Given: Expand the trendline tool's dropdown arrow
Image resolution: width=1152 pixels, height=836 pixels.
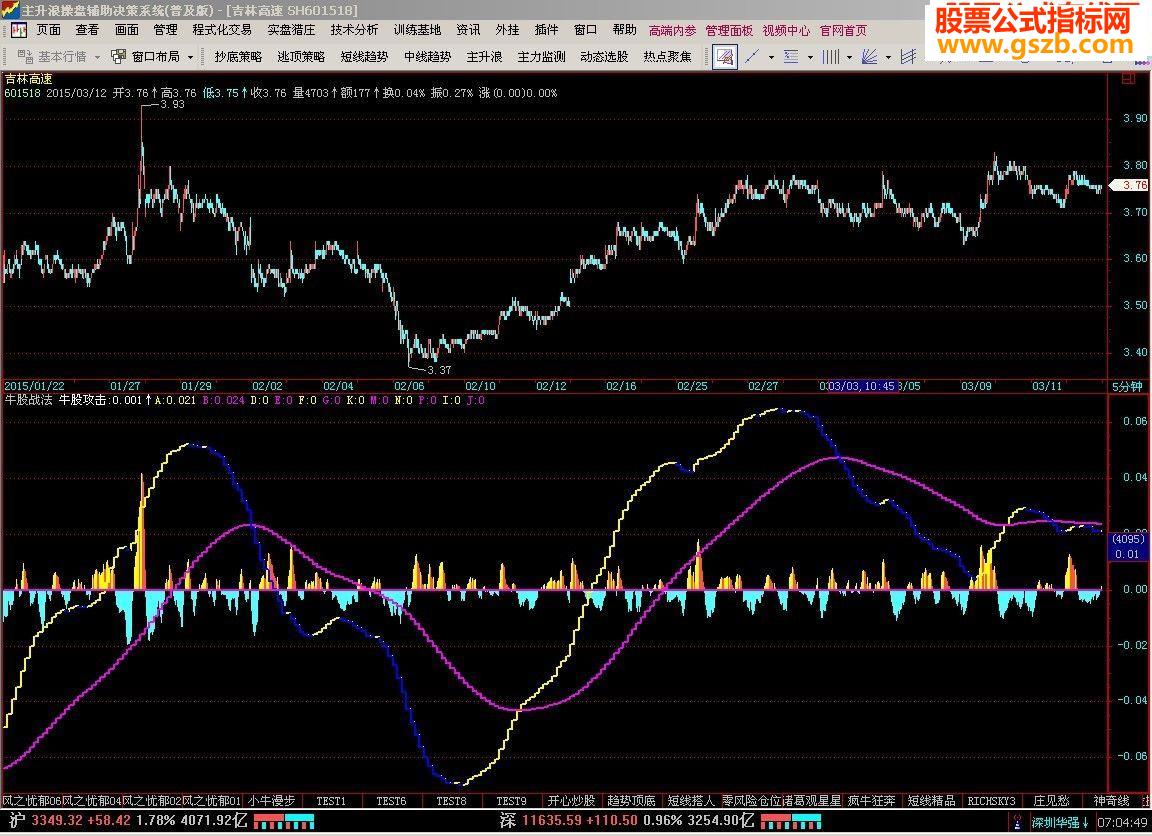Looking at the screenshot, I should point(771,58).
